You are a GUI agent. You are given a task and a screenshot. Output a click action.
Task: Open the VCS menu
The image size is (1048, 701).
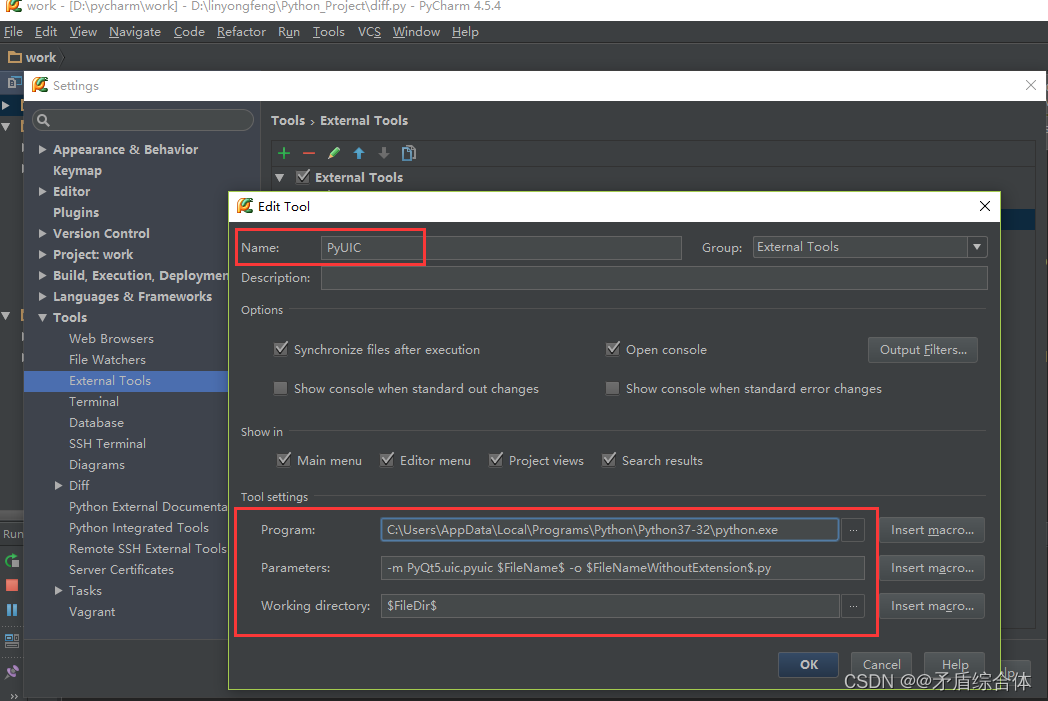pos(369,32)
